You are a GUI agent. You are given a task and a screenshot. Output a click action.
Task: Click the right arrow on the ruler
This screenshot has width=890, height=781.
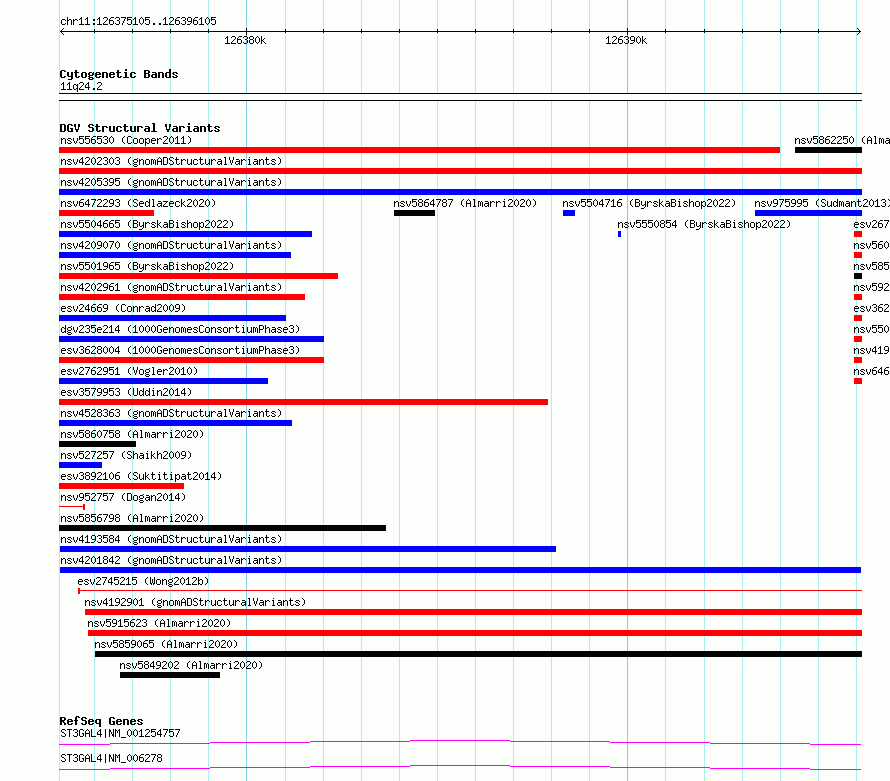click(x=859, y=31)
